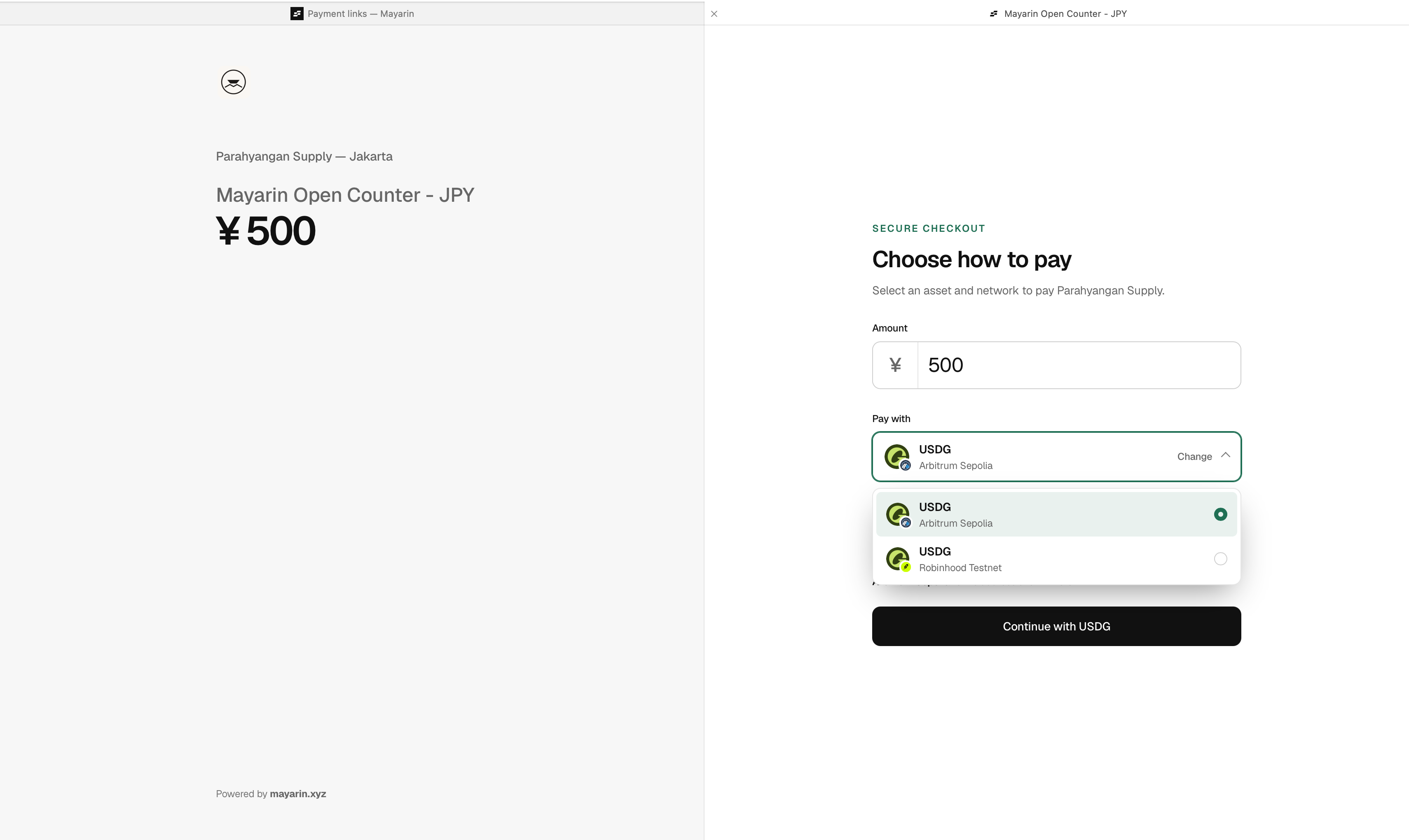This screenshot has width=1409, height=840.
Task: Click the 'Pay with' field label
Action: click(892, 419)
